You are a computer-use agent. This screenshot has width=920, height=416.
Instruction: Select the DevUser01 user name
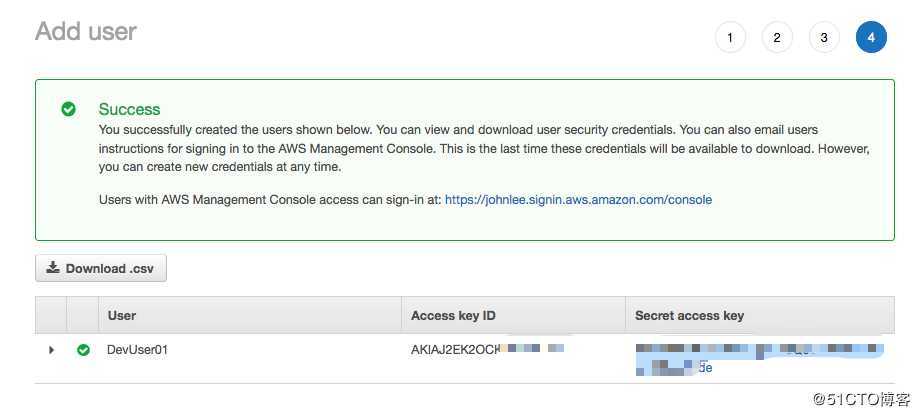coord(137,350)
